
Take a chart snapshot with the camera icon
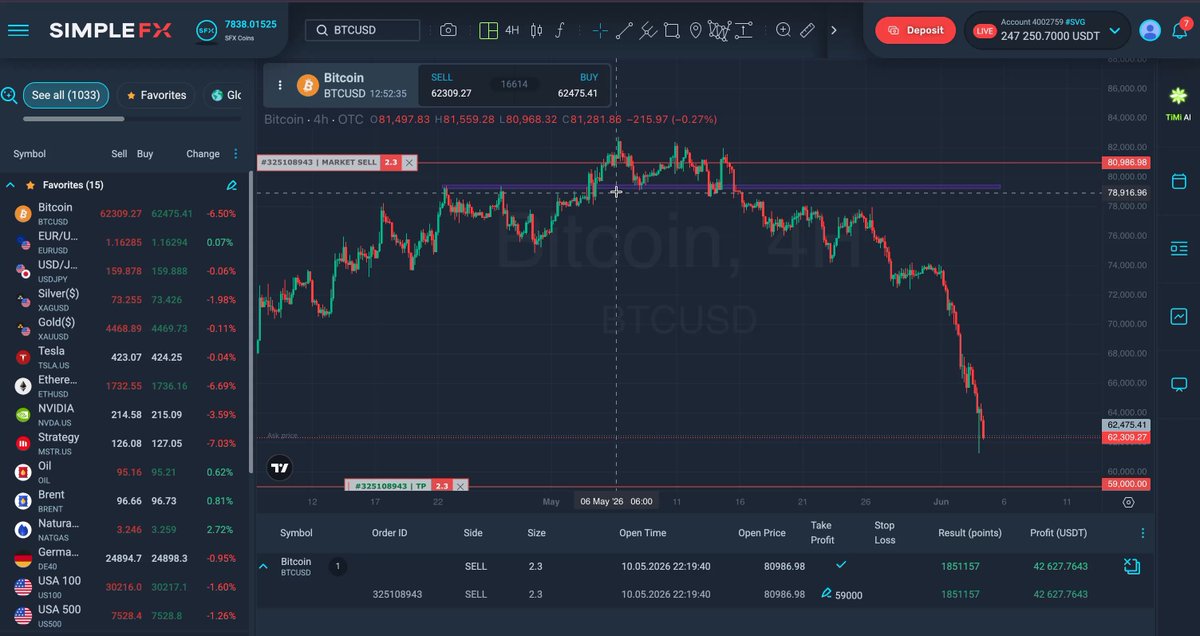448,30
